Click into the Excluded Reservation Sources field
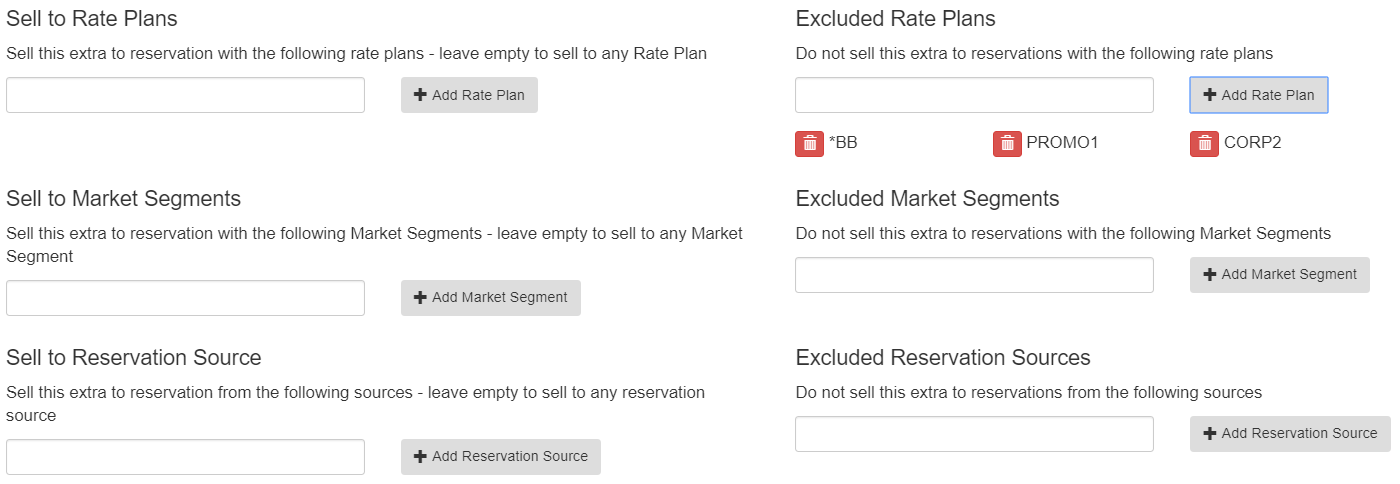Image resolution: width=1400 pixels, height=484 pixels. point(974,434)
